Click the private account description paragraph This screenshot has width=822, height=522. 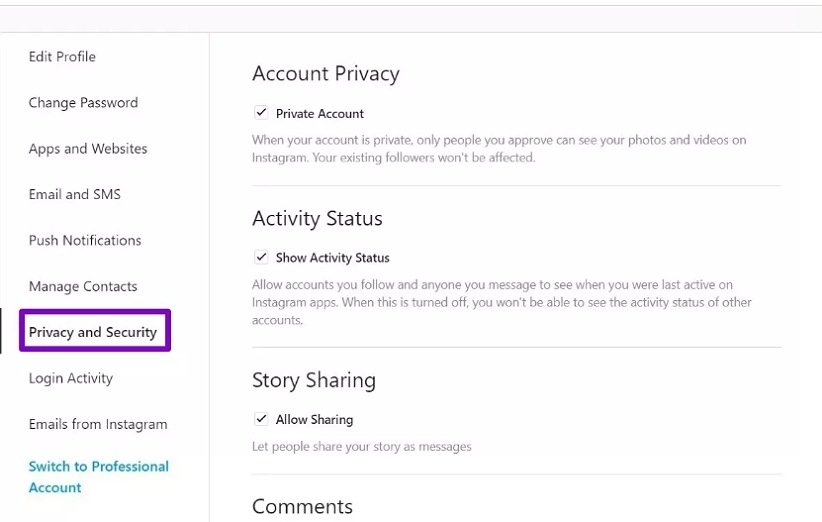[498, 149]
